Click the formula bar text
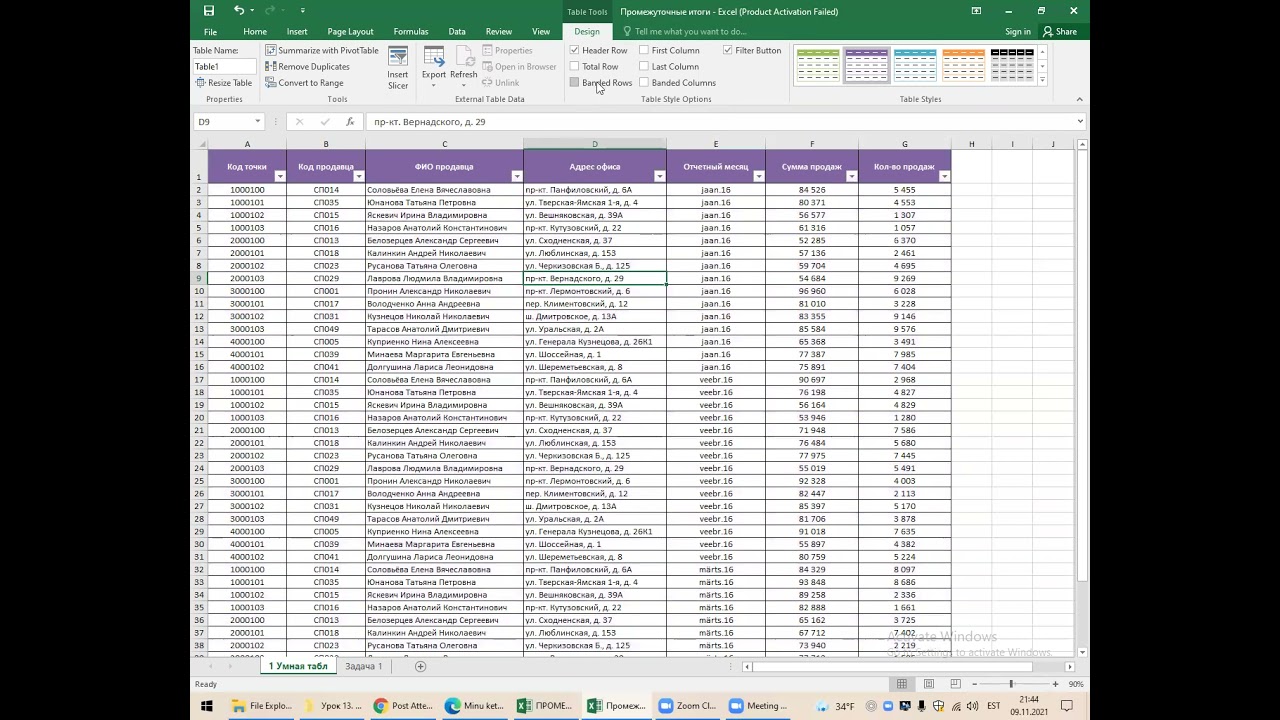 point(429,122)
